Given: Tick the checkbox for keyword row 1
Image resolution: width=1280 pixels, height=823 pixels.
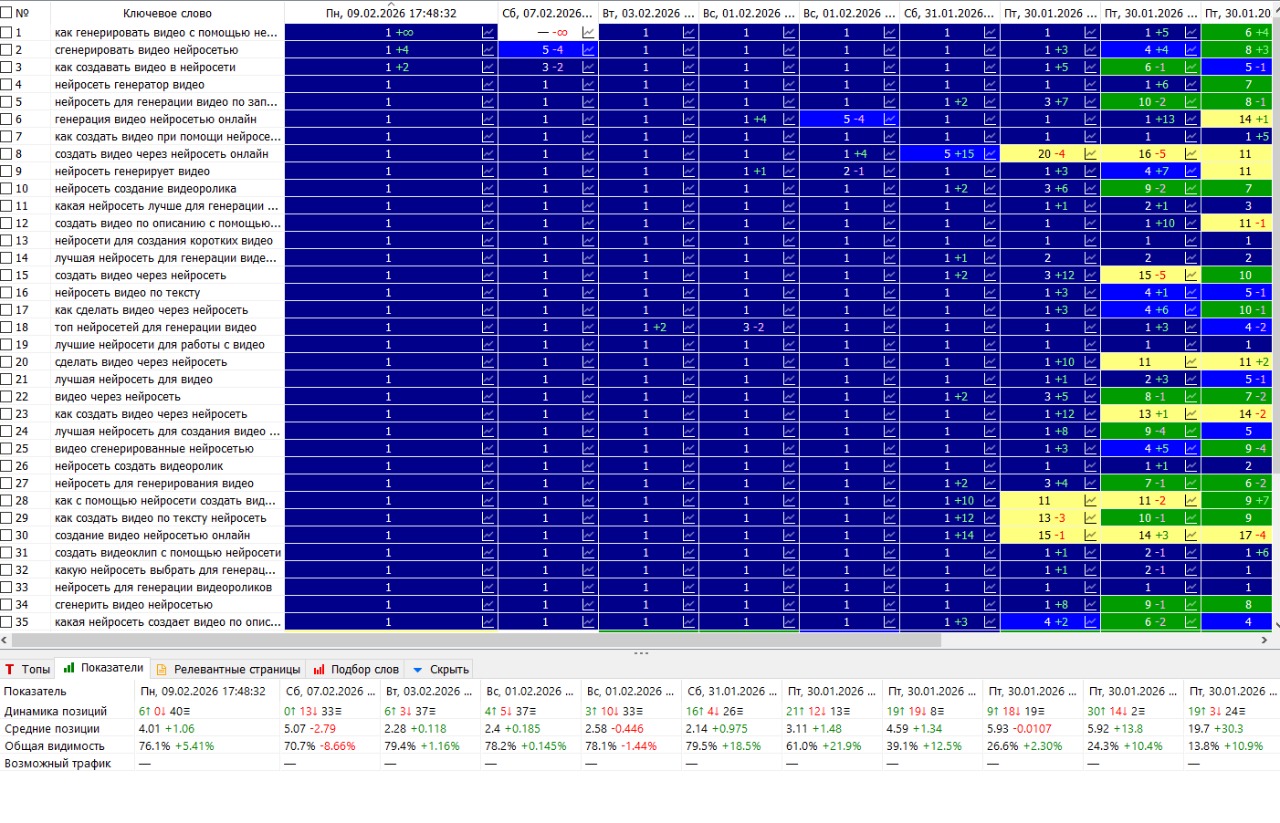Looking at the screenshot, I should (x=7, y=32).
